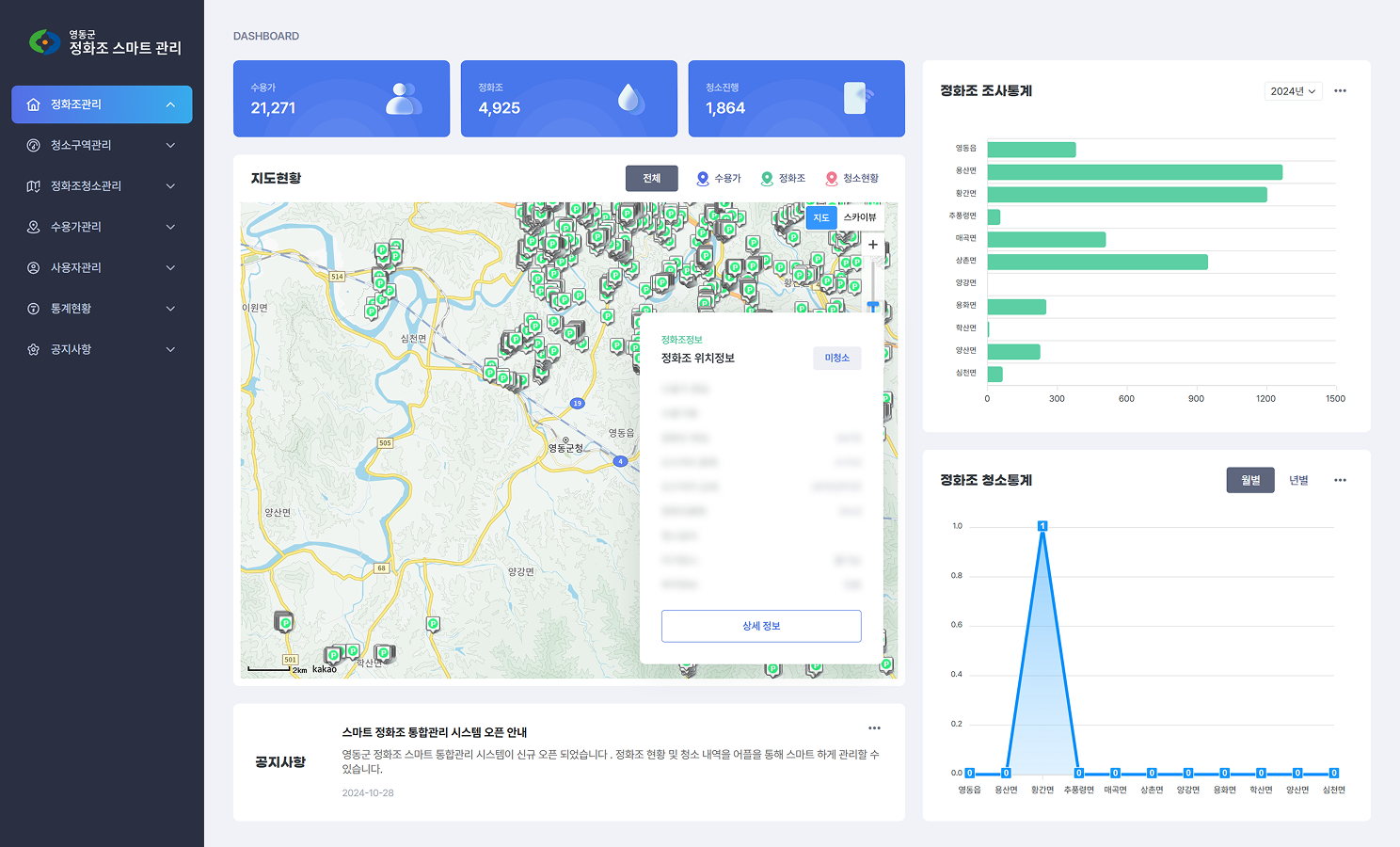The height and width of the screenshot is (847, 1400).
Task: Click the 상세 정보 button
Action: [761, 626]
